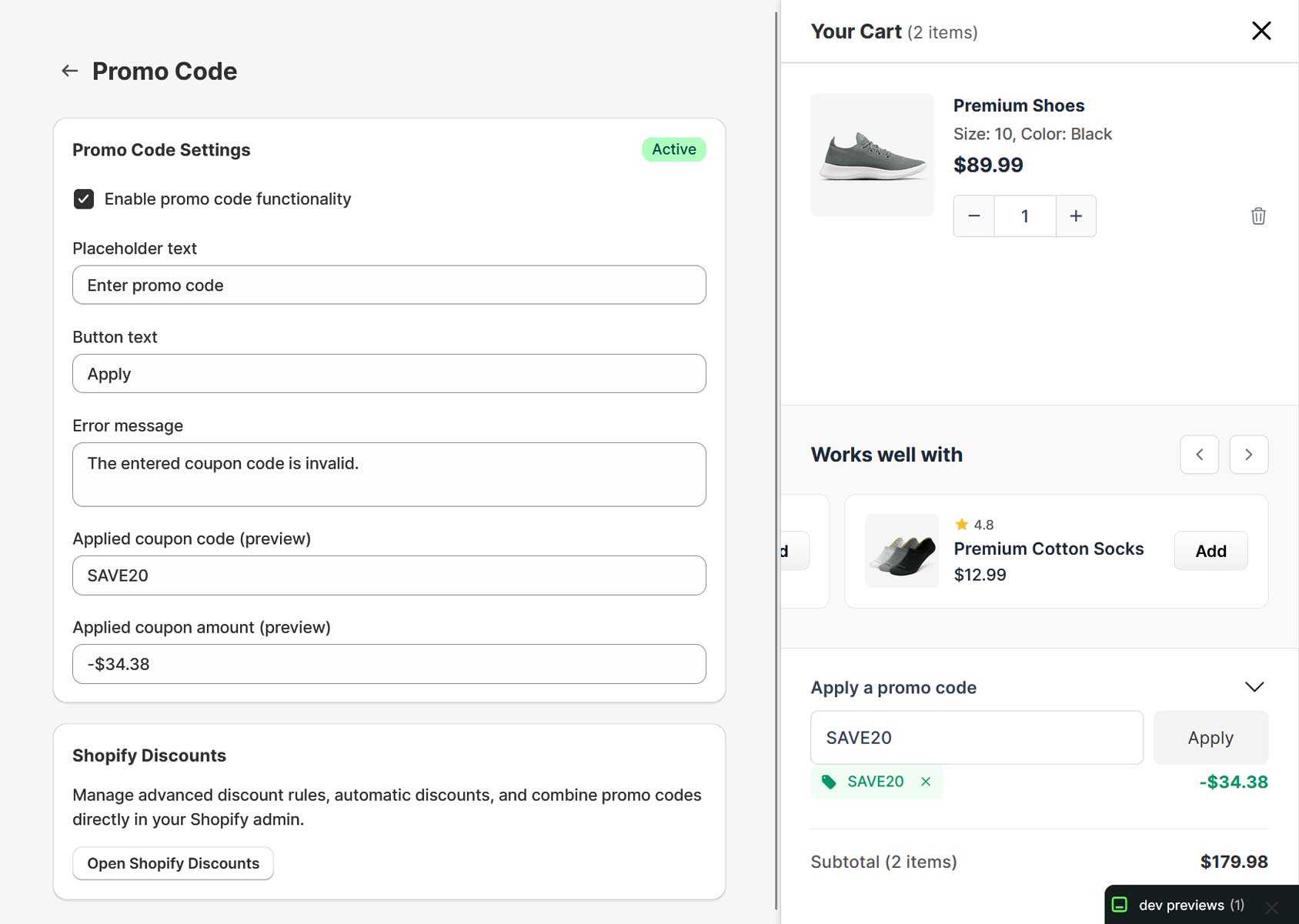Screen dimensions: 1299x924
Task: Show previous Works well with product
Action: coord(1199,455)
